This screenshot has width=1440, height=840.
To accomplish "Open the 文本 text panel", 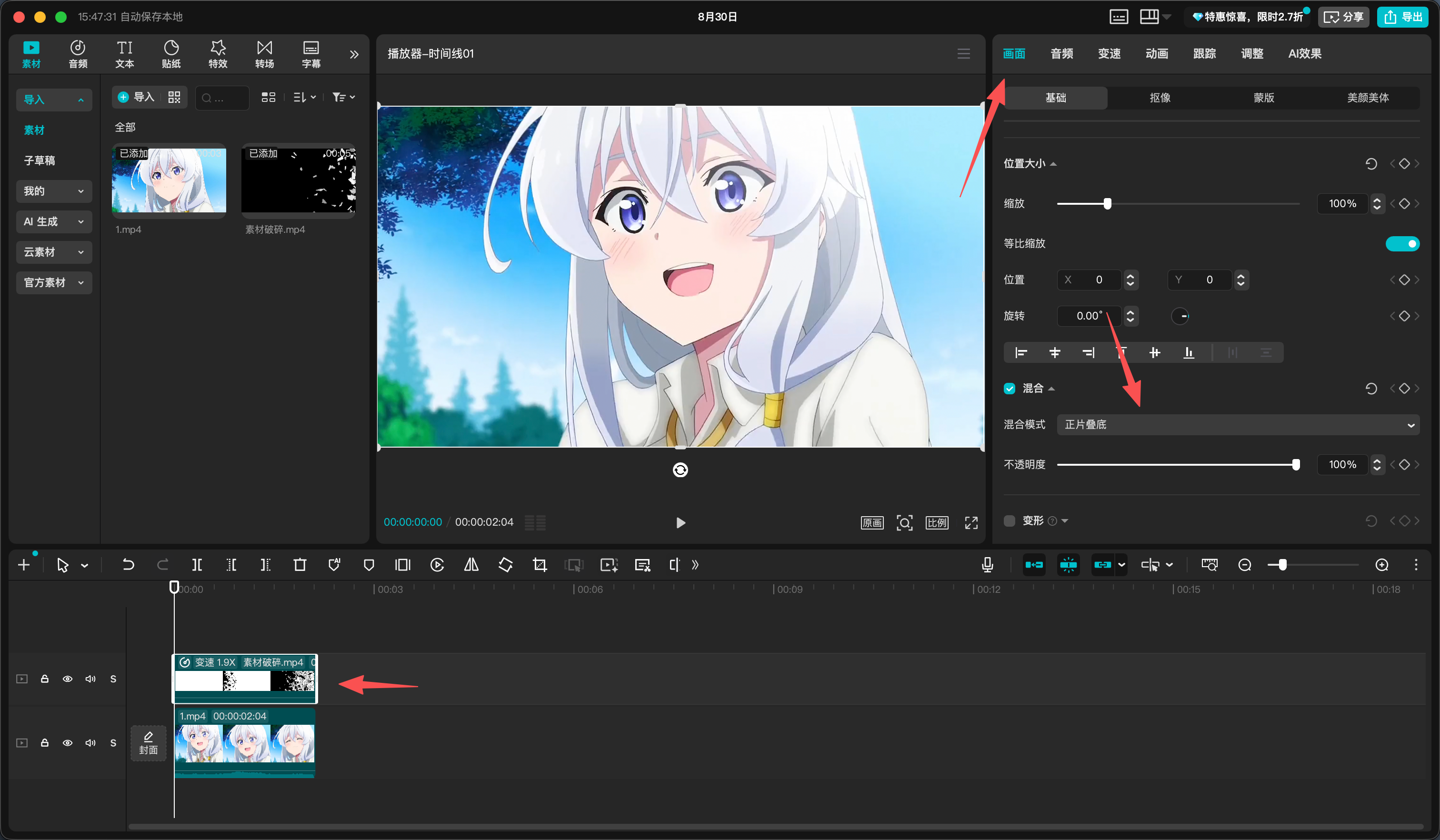I will tap(125, 54).
